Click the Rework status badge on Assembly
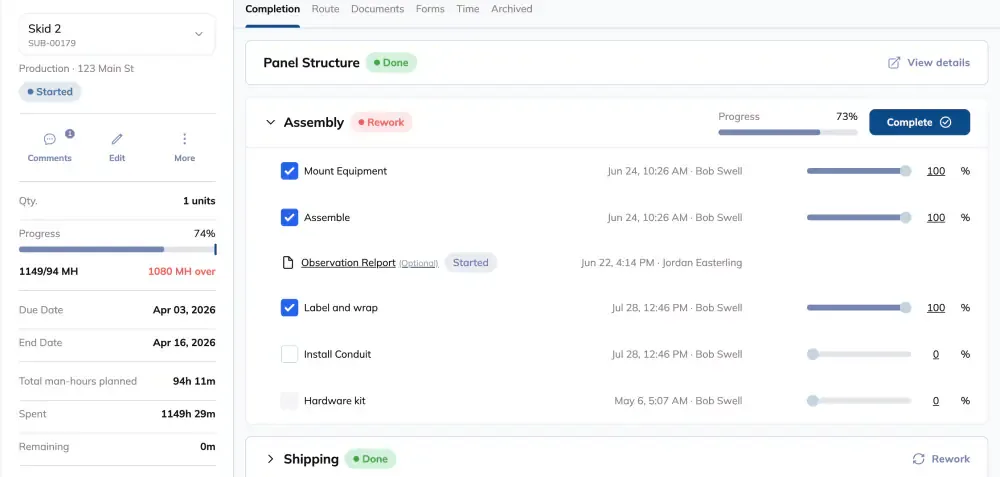This screenshot has width=1000, height=477. click(381, 122)
